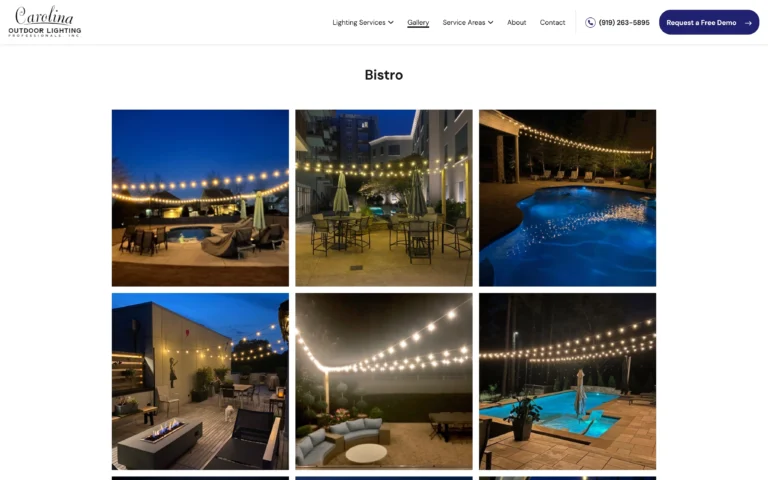
Task: Expand the Service Areas chevron
Action: point(490,23)
